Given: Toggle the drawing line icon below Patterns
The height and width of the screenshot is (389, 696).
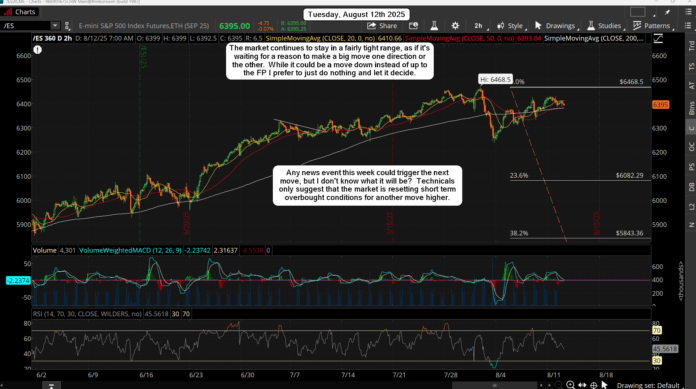Looking at the screenshot, I should click(x=658, y=39).
